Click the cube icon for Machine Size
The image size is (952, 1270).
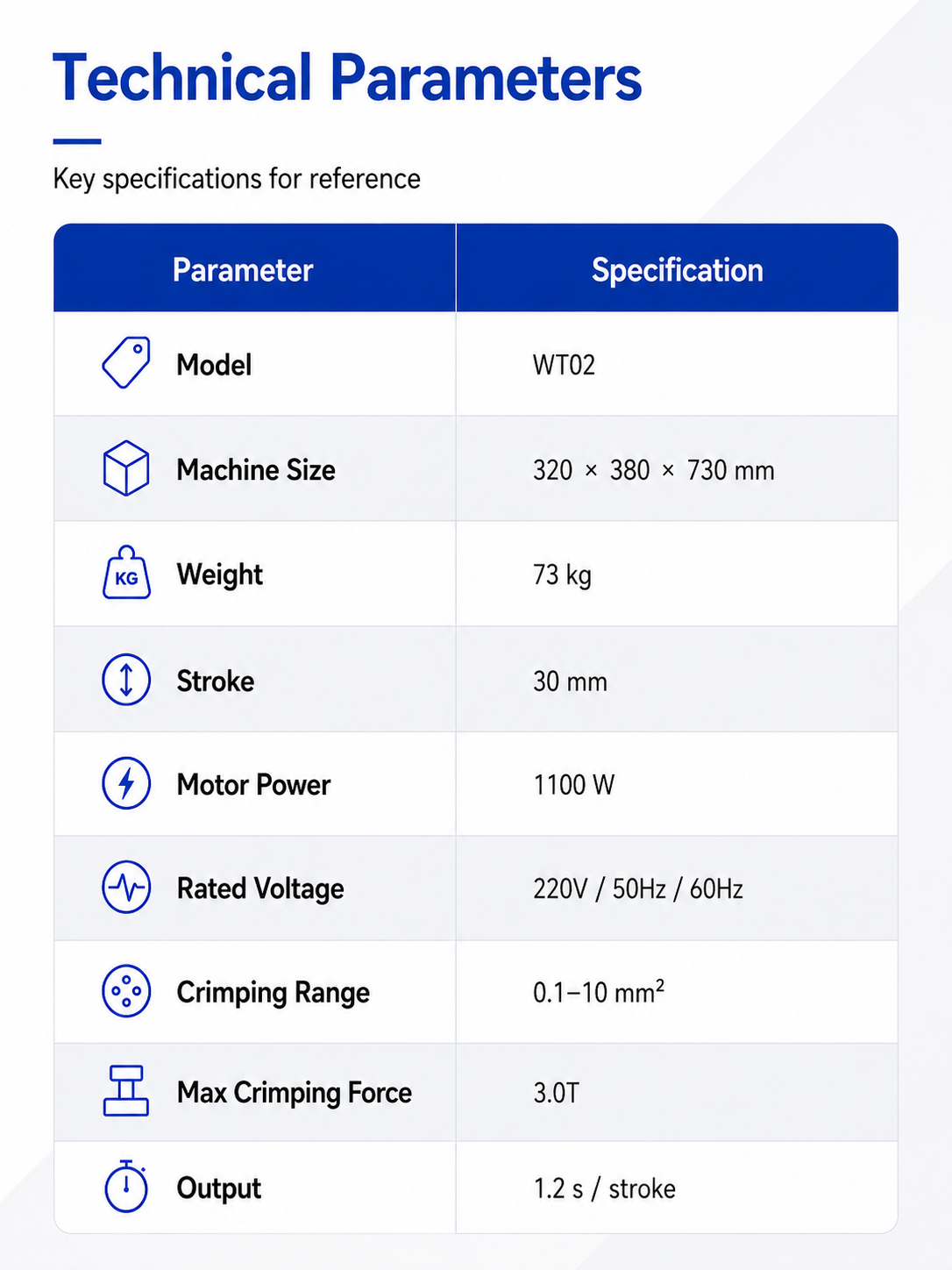pyautogui.click(x=126, y=468)
